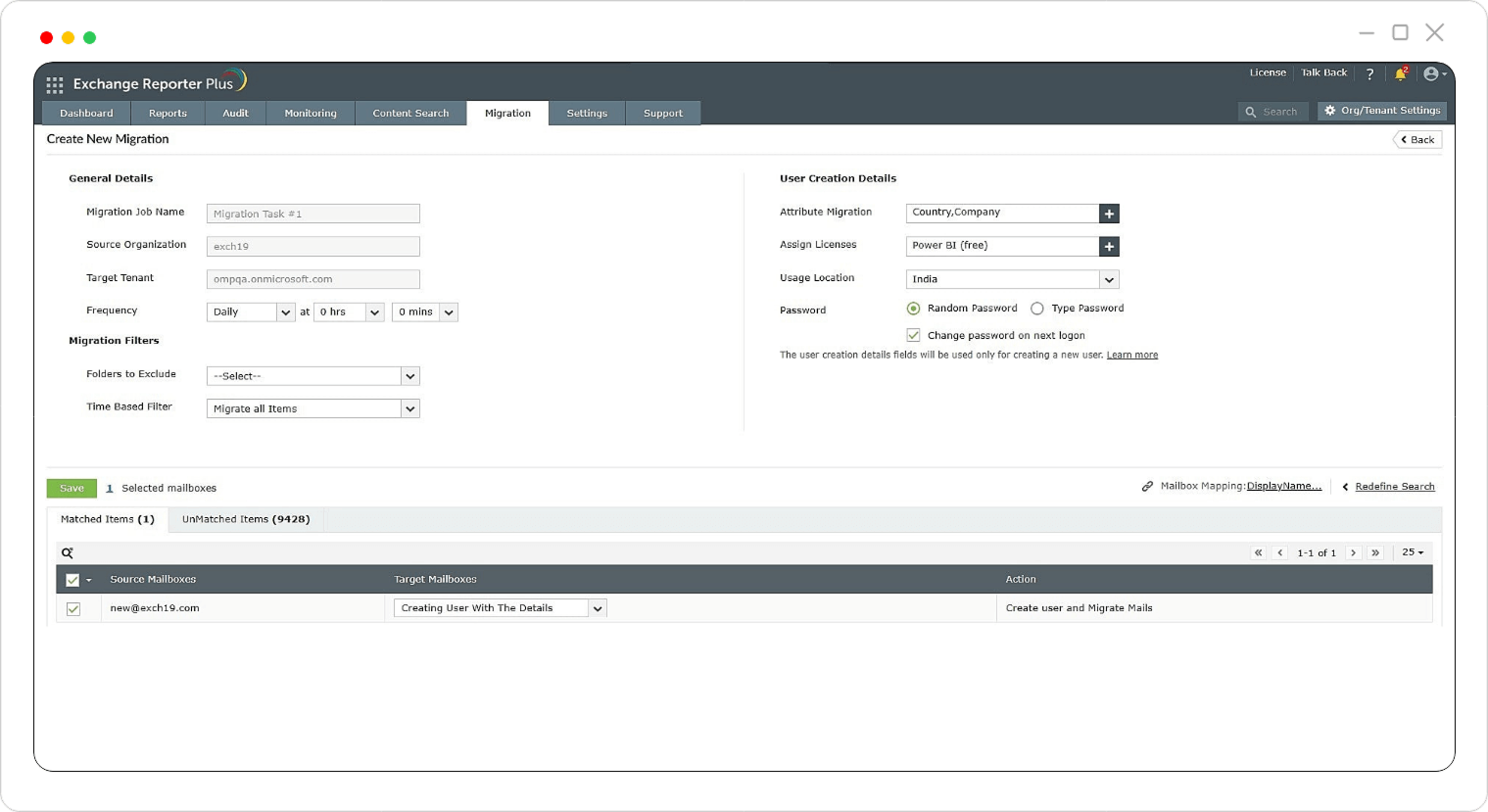1488x812 pixels.
Task: Open the app grid launcher icon
Action: [55, 85]
